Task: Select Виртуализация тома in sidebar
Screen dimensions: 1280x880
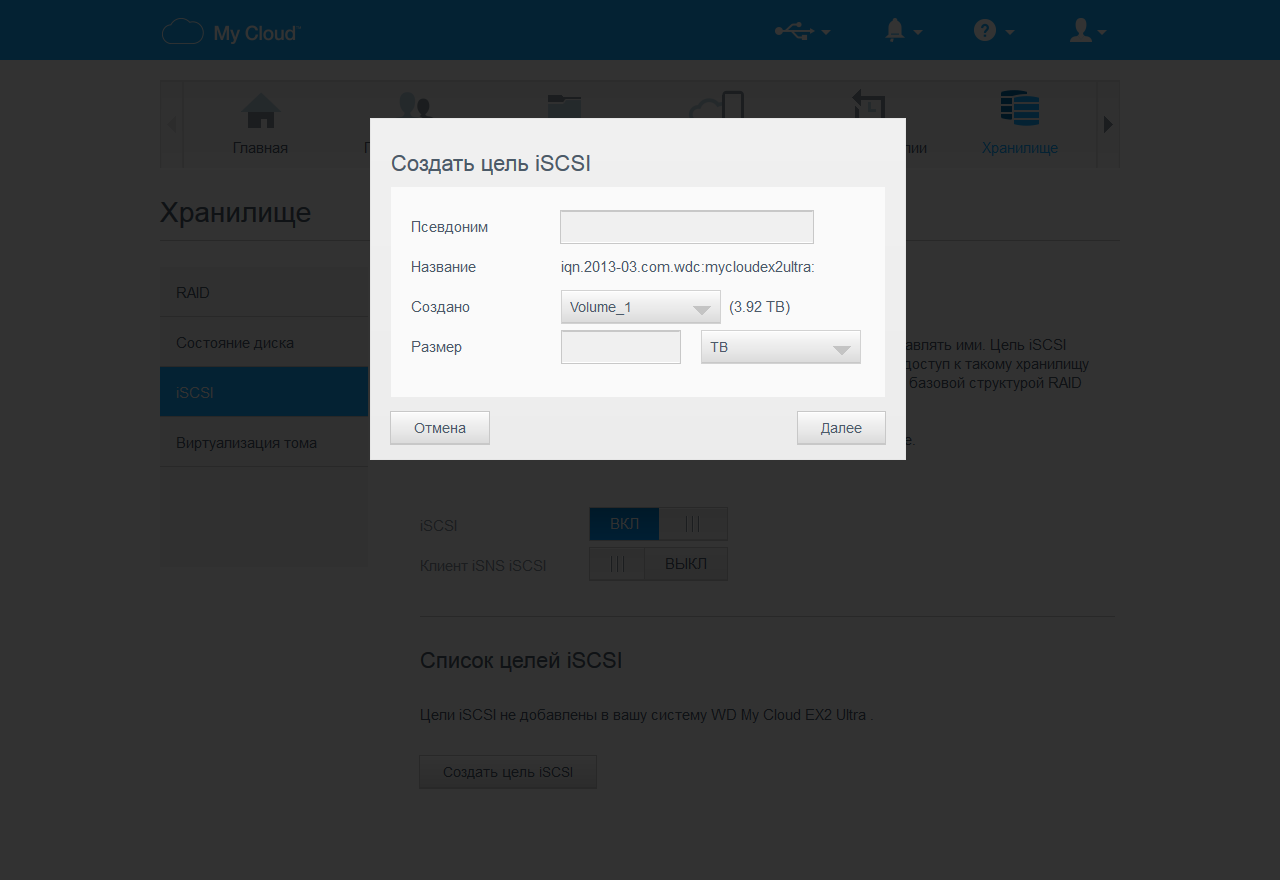Action: (x=264, y=442)
